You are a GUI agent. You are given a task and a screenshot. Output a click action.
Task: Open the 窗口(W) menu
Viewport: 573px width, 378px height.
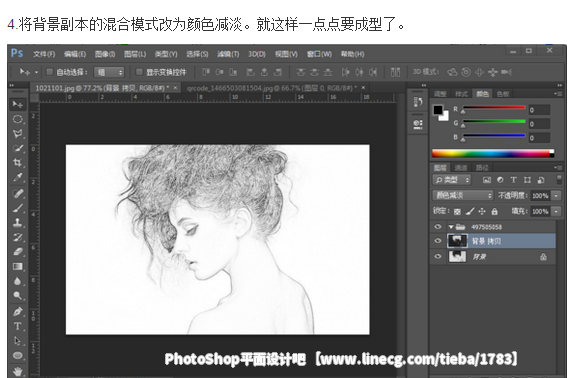tap(319, 54)
